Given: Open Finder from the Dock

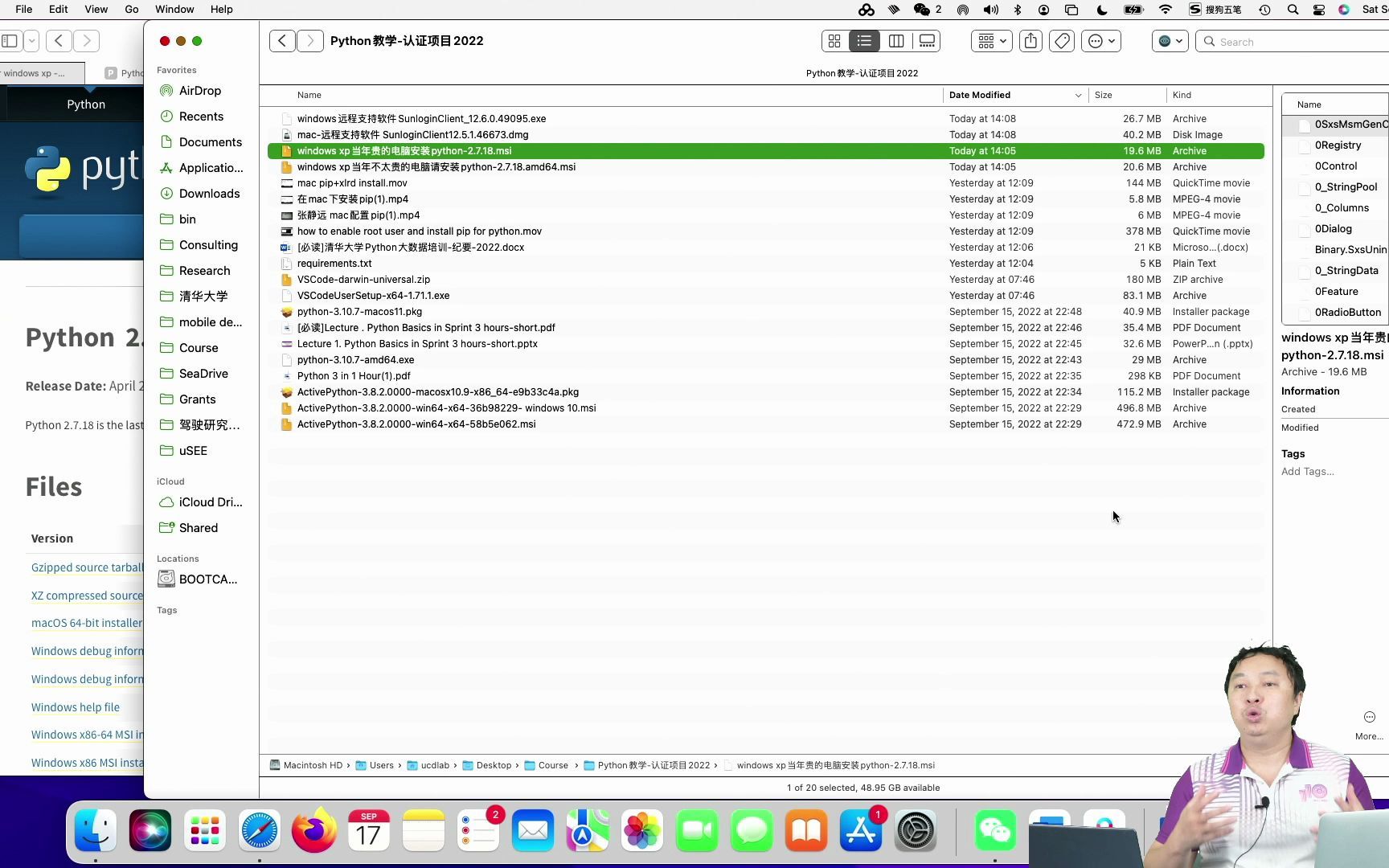Looking at the screenshot, I should 96,830.
